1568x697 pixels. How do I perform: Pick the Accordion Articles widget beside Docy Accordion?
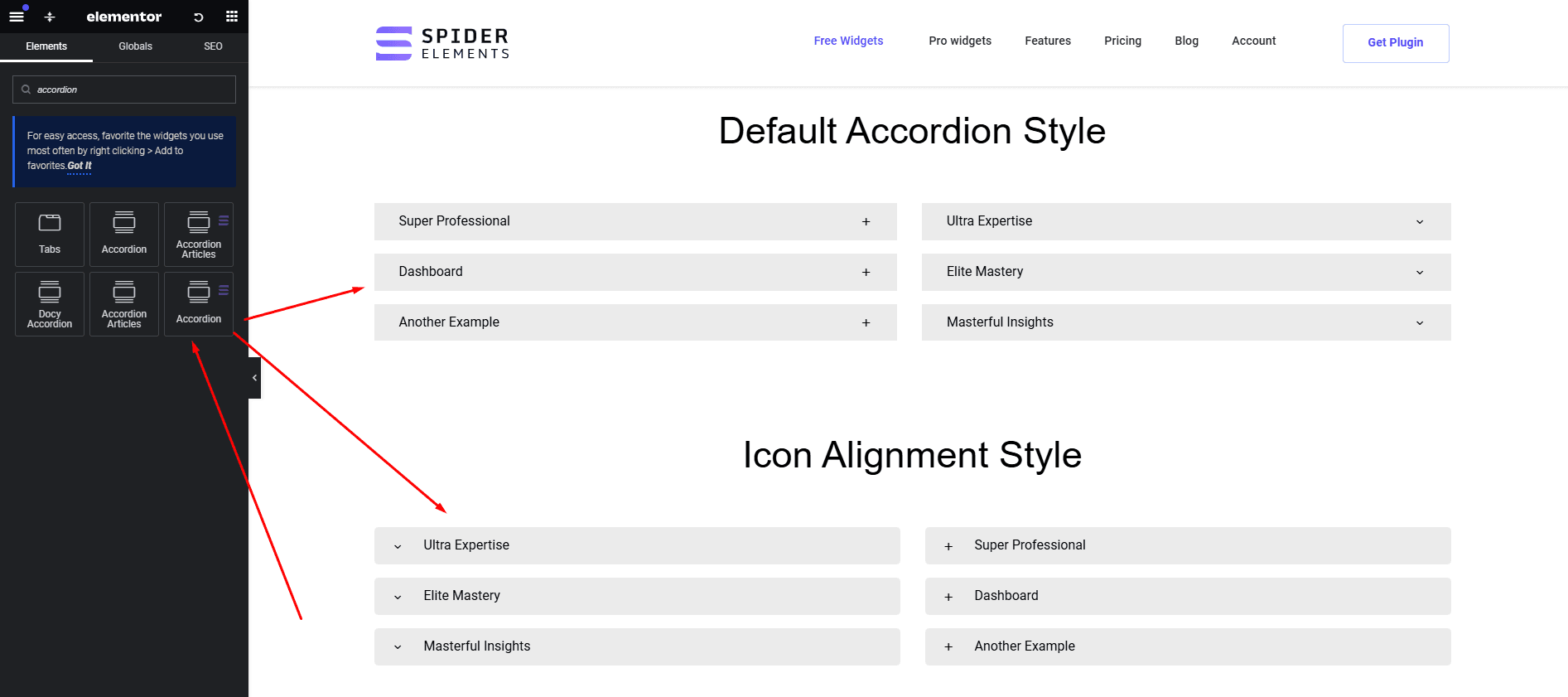124,303
